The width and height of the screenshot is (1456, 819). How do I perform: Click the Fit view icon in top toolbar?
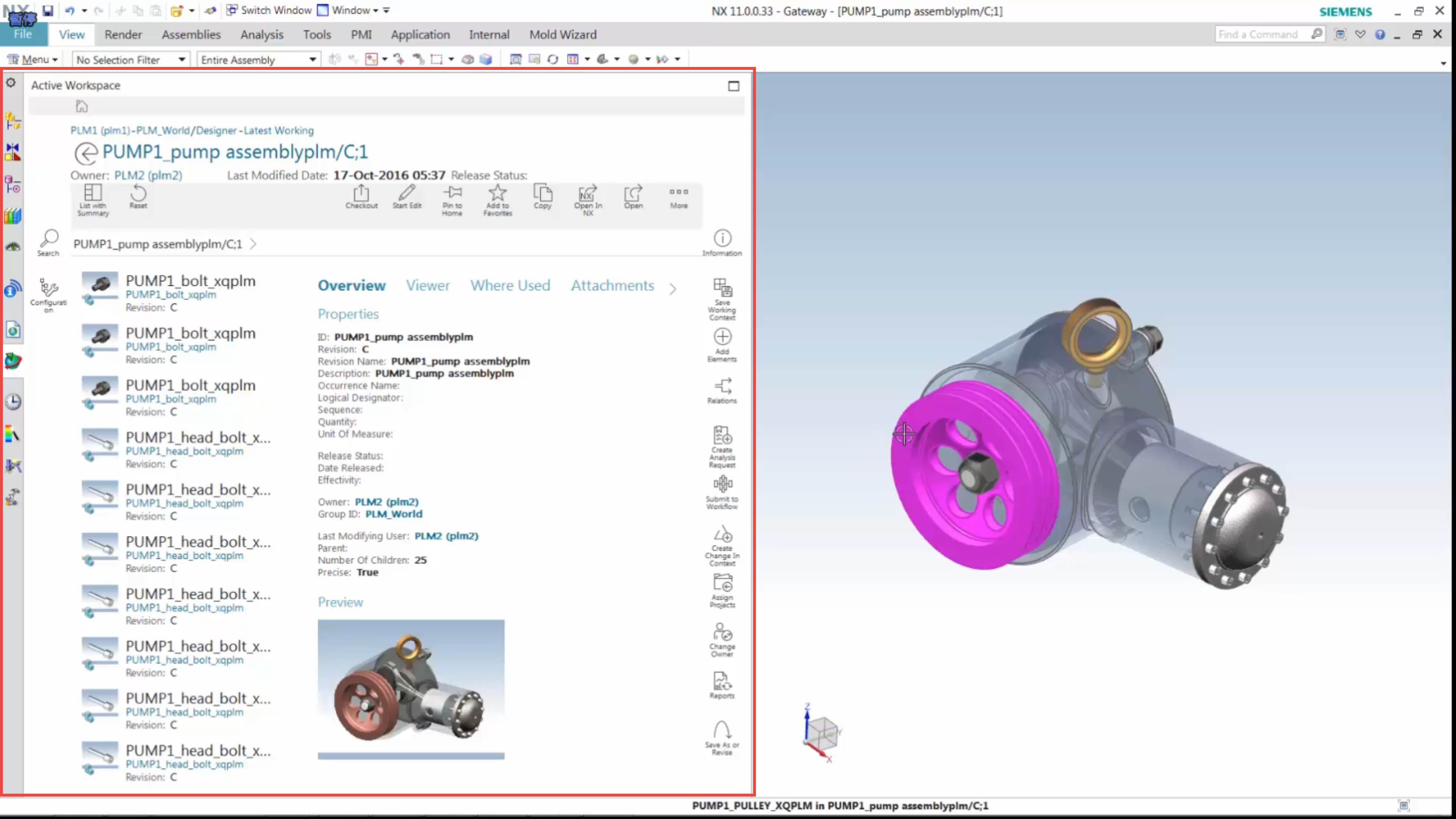coord(515,59)
